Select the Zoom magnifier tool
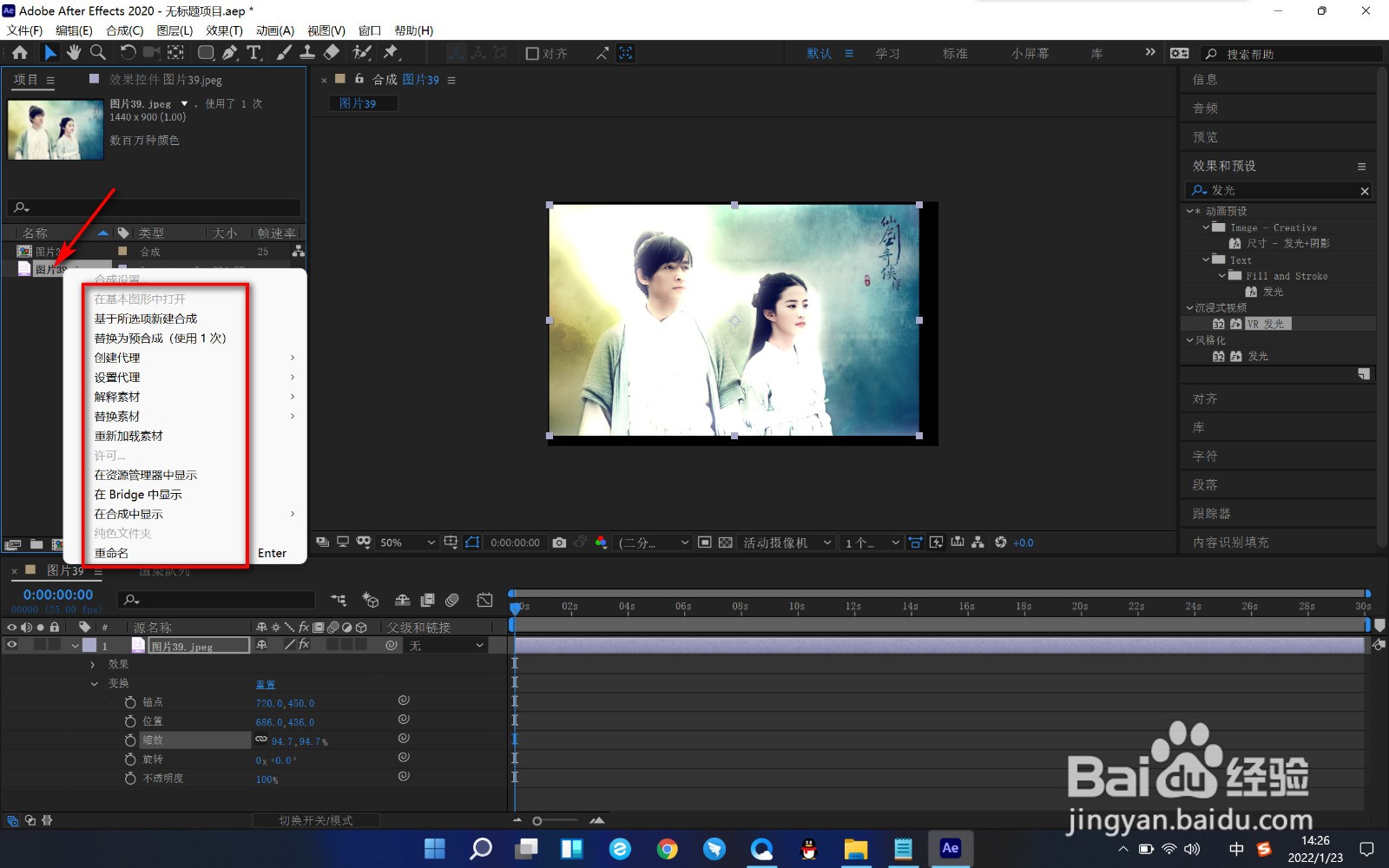The height and width of the screenshot is (868, 1389). point(98,53)
